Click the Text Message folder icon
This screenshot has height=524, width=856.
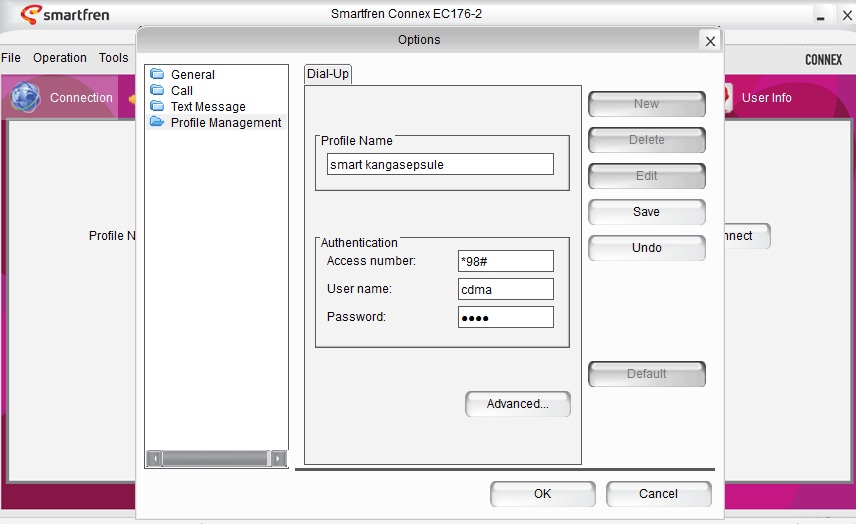pos(157,106)
